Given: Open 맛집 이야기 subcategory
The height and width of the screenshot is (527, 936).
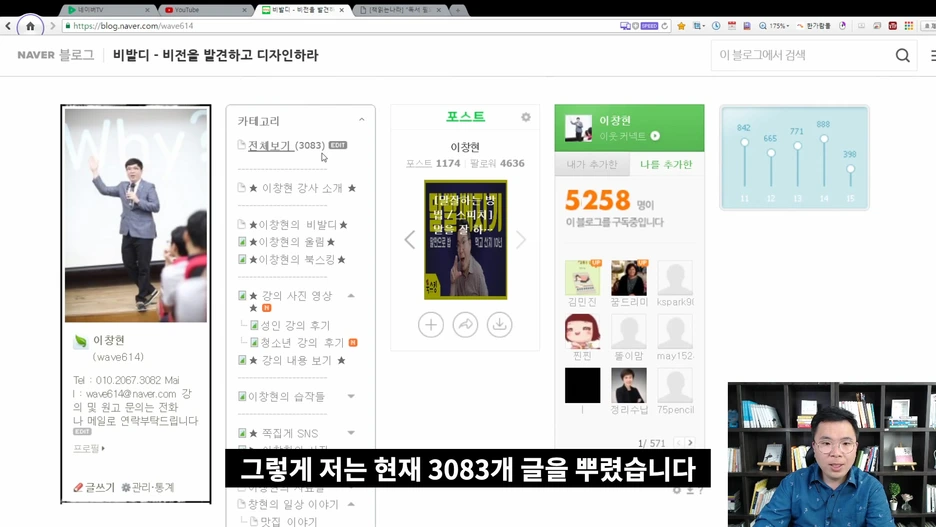Looking at the screenshot, I should 289,522.
